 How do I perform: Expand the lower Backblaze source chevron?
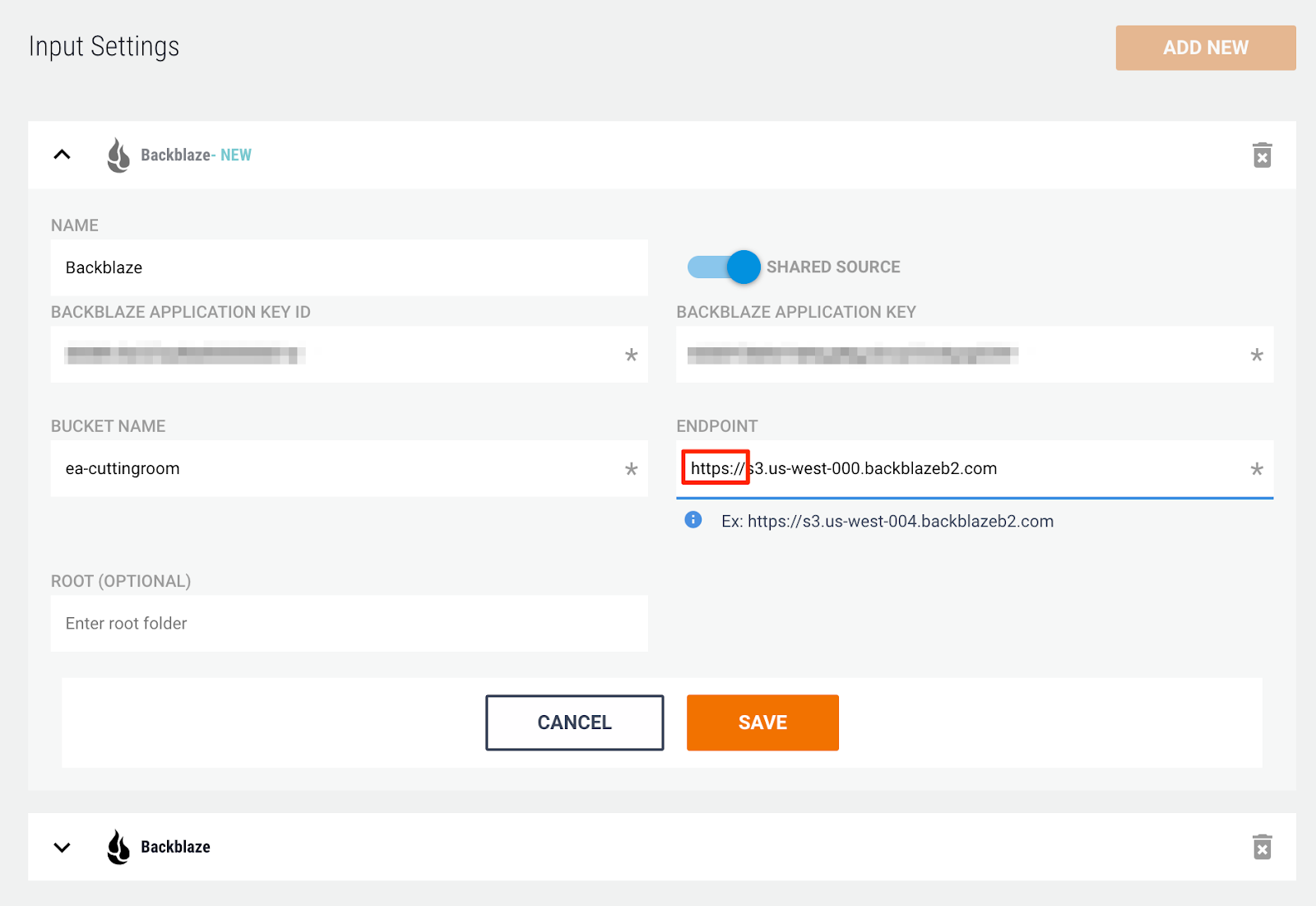(x=62, y=847)
